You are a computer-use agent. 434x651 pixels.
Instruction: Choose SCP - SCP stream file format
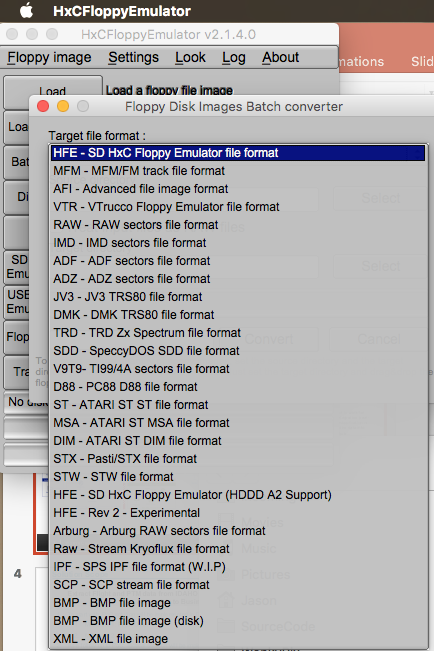click(238, 585)
